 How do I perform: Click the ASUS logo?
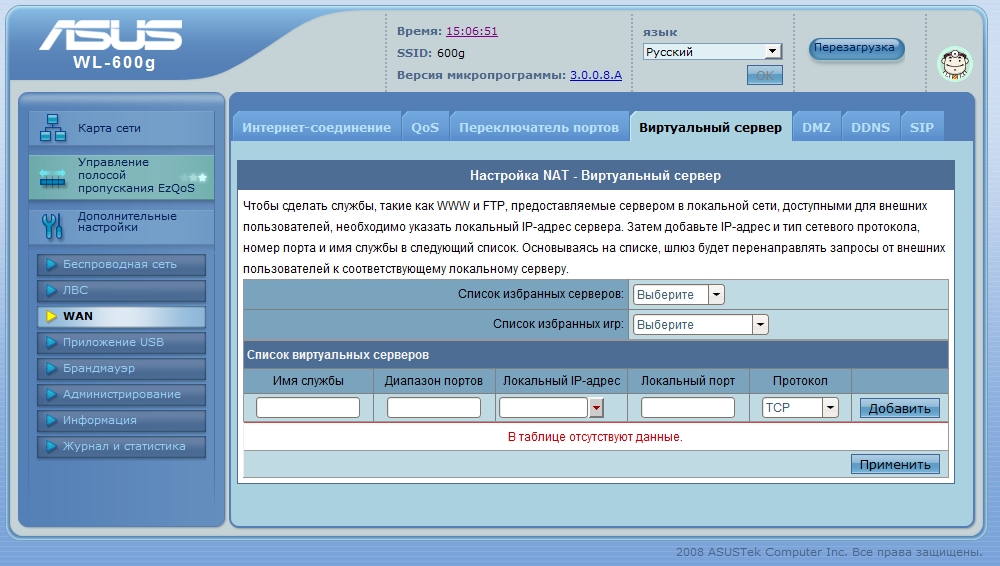(111, 34)
